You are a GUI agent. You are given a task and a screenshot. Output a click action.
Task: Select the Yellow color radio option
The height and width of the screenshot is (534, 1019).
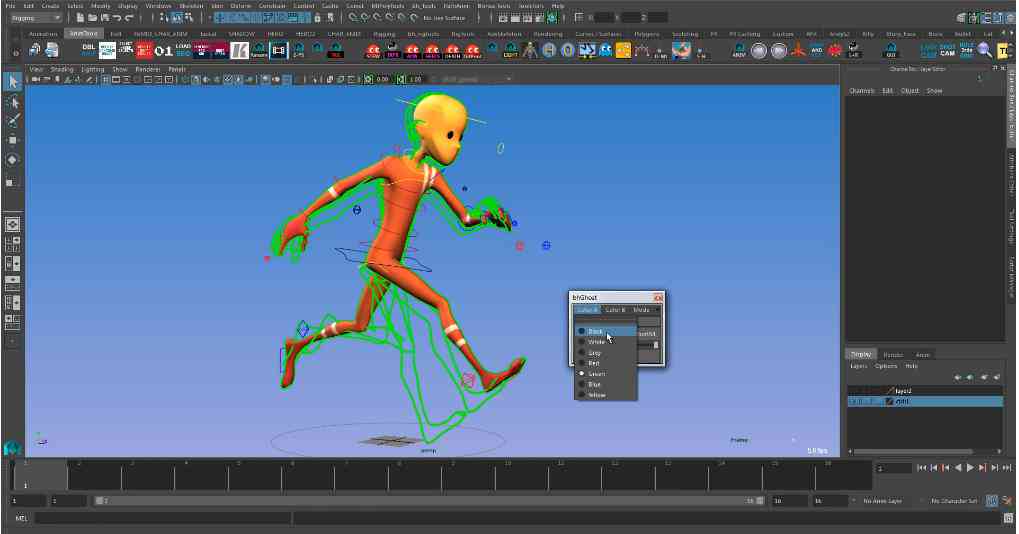click(582, 395)
